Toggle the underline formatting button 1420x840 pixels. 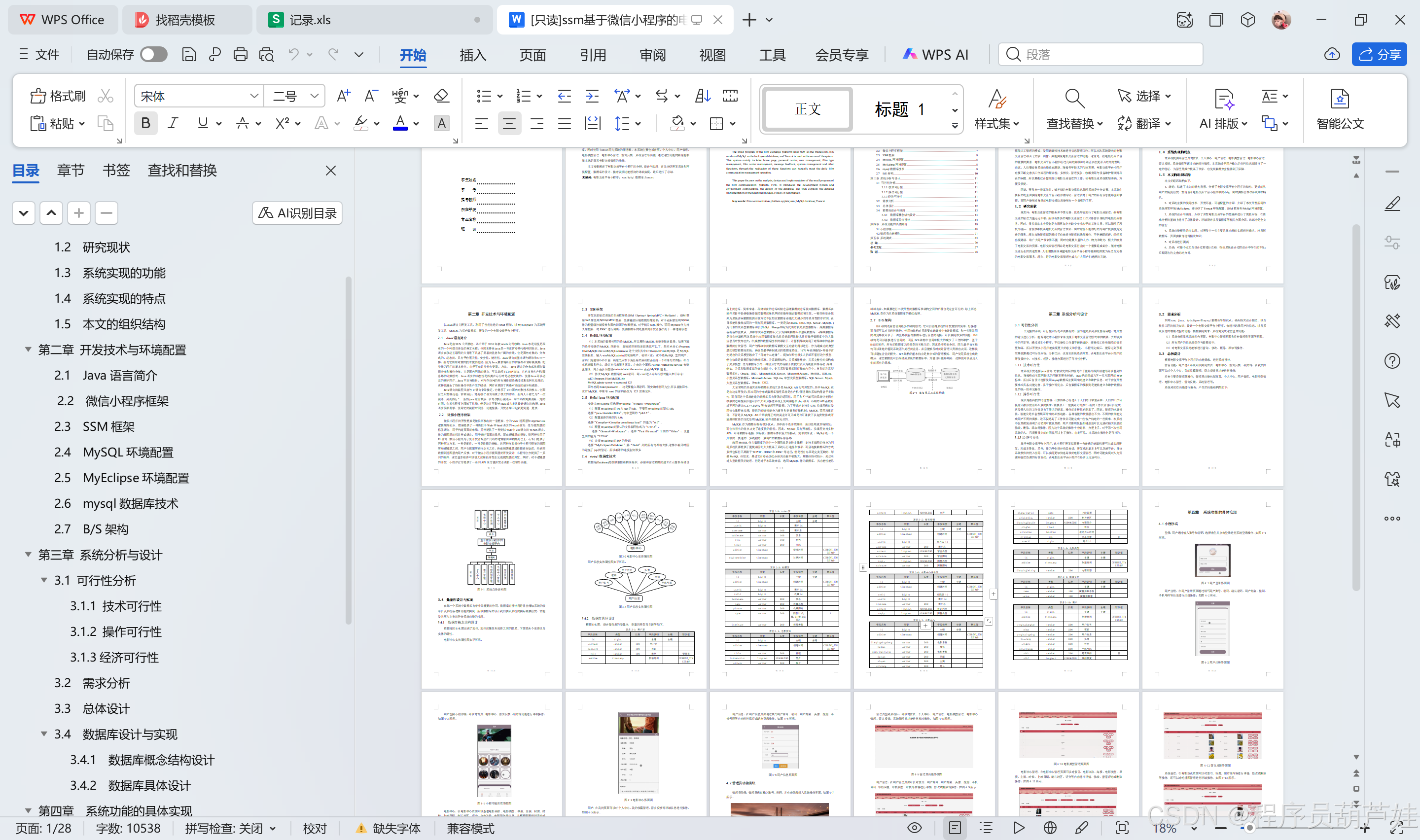click(203, 123)
